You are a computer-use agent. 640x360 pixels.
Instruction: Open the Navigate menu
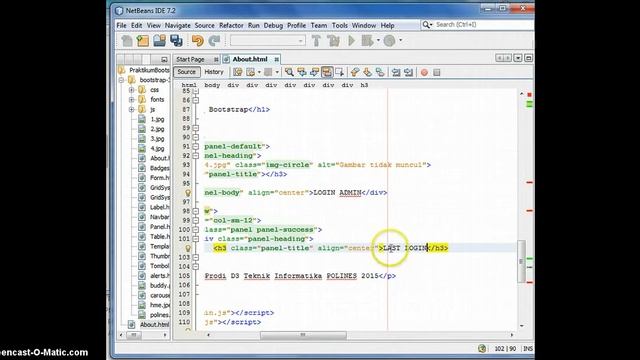pyautogui.click(x=178, y=25)
